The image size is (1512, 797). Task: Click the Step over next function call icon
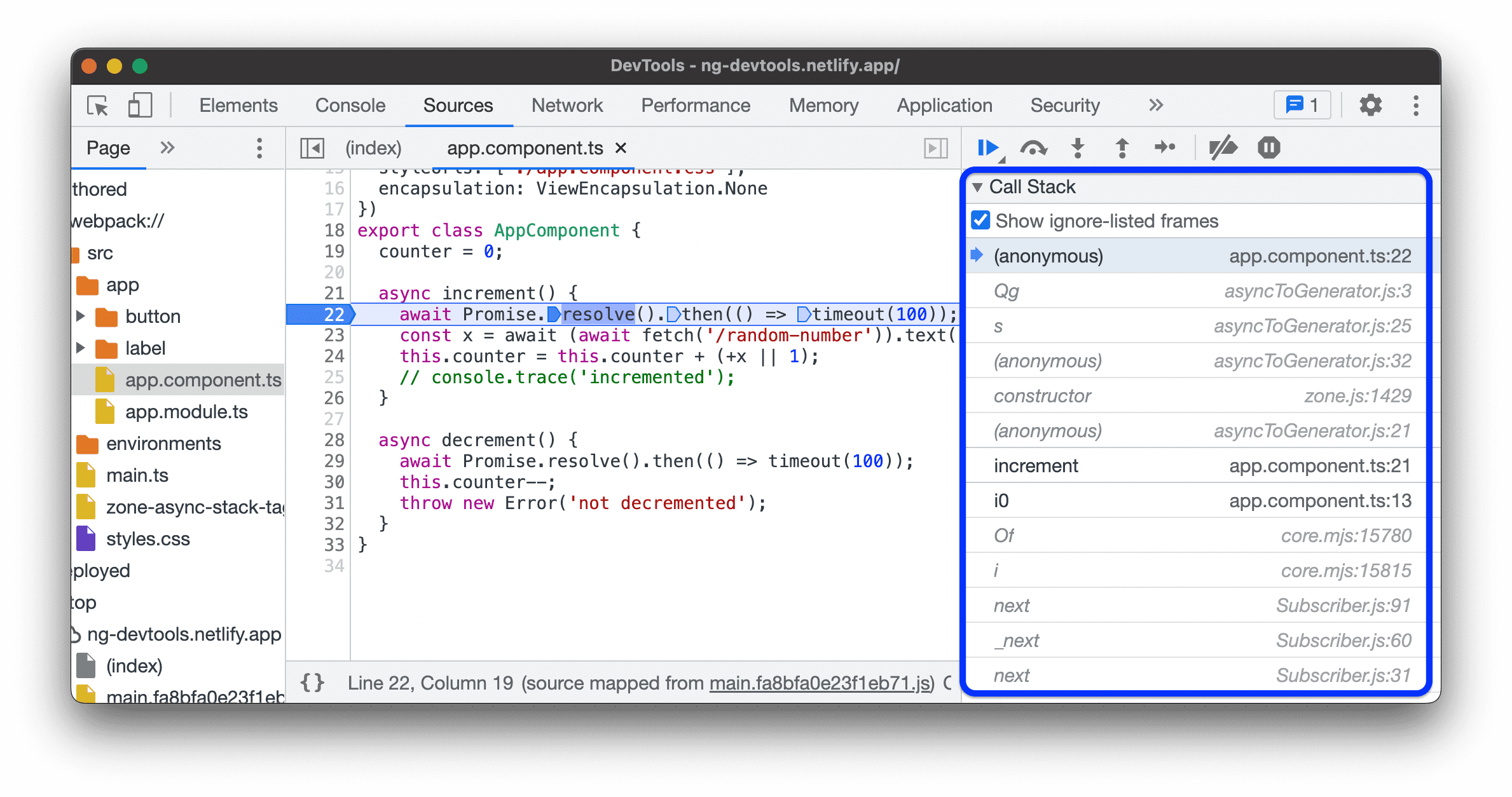(1034, 147)
